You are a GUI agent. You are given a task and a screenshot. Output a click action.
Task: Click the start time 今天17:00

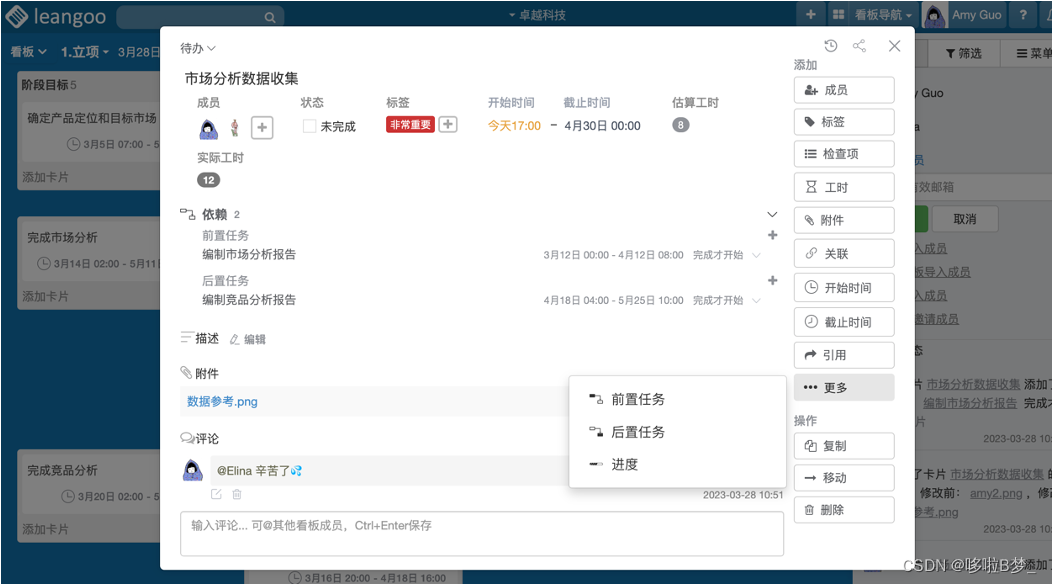pos(514,126)
